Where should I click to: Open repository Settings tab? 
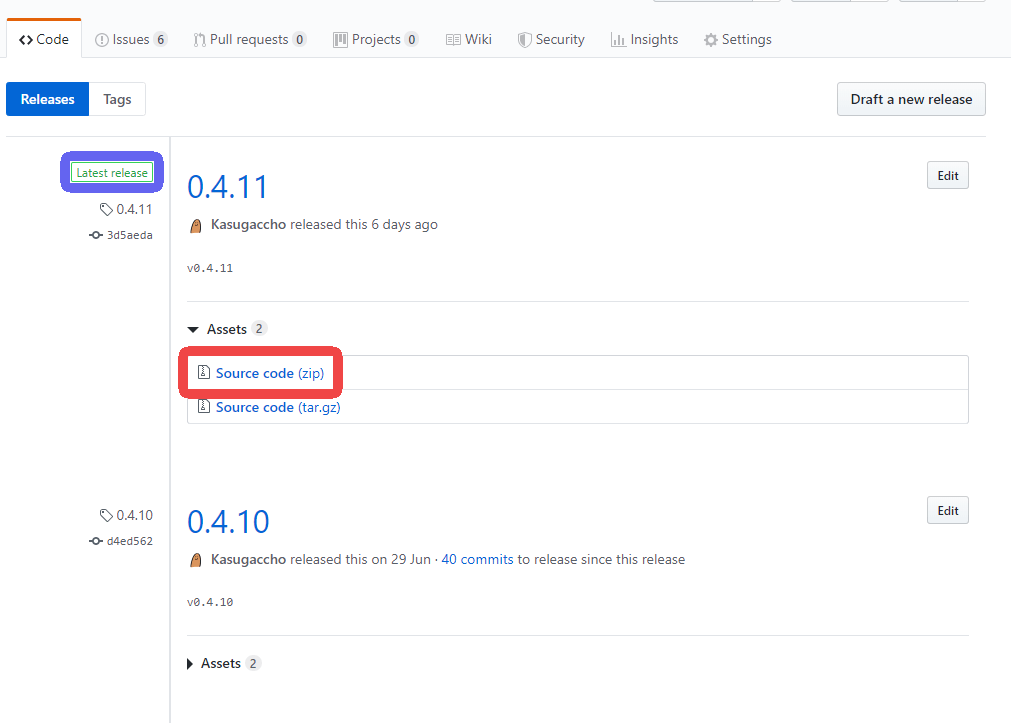tap(737, 40)
